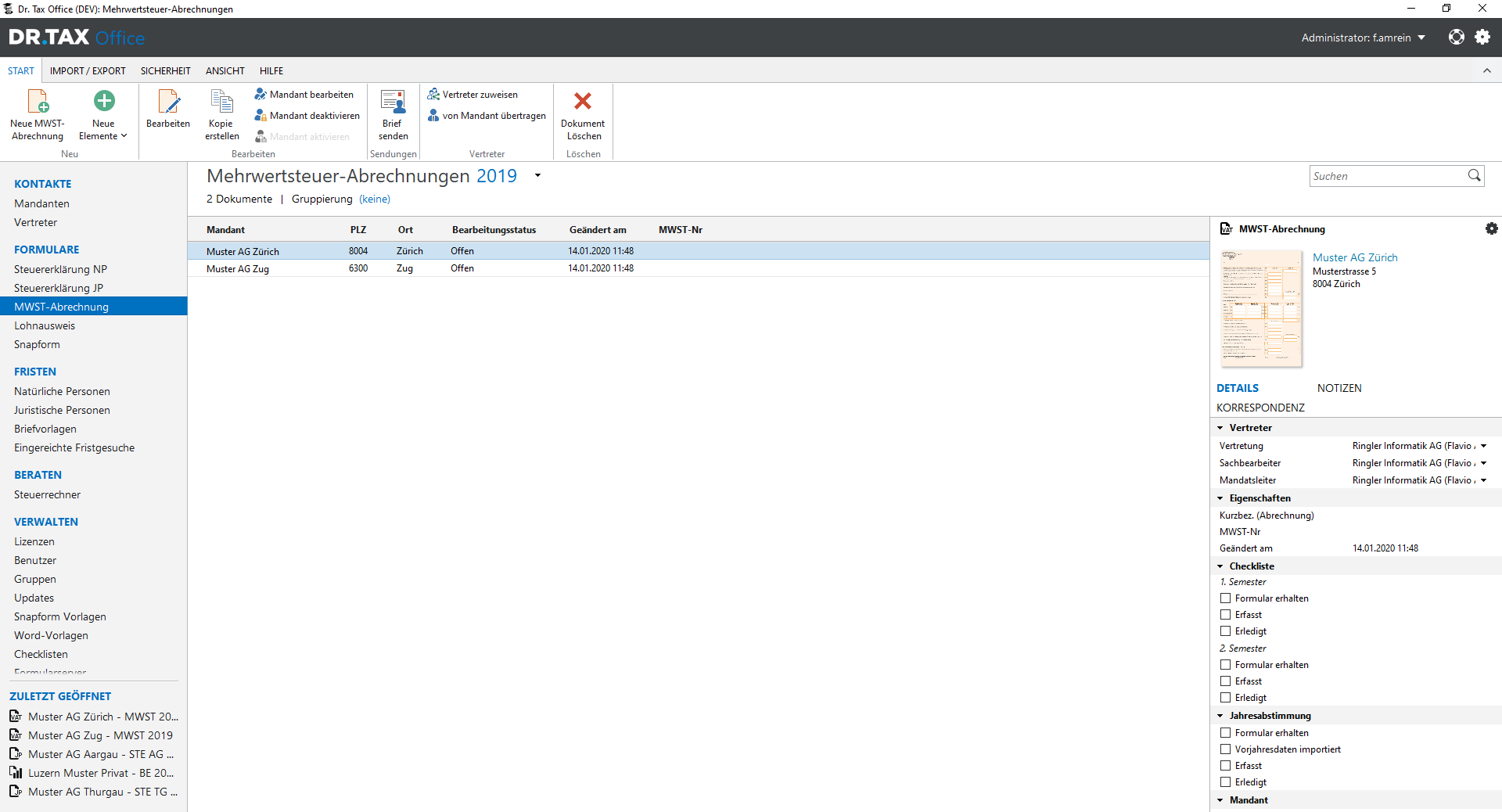Open Steuerrechner in sidebar
The width and height of the screenshot is (1502, 812).
(47, 494)
